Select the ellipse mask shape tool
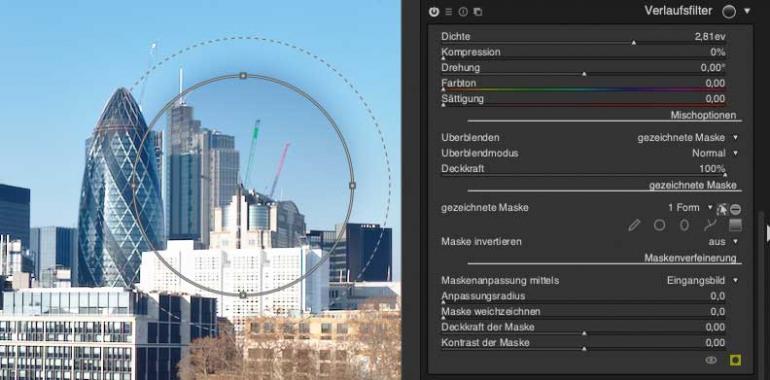This screenshot has height=380, width=770. pyautogui.click(x=684, y=225)
